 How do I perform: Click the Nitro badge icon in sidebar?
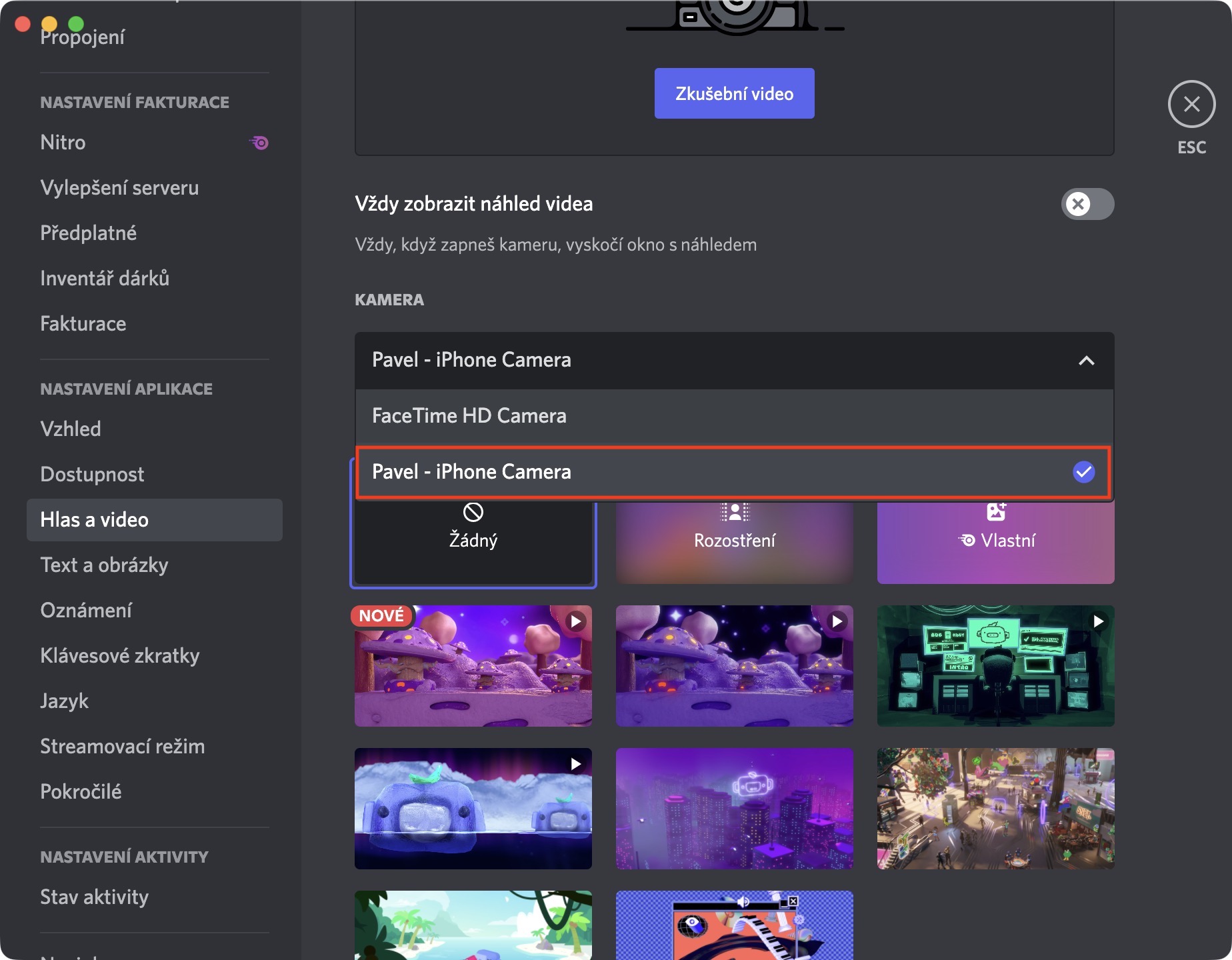260,143
